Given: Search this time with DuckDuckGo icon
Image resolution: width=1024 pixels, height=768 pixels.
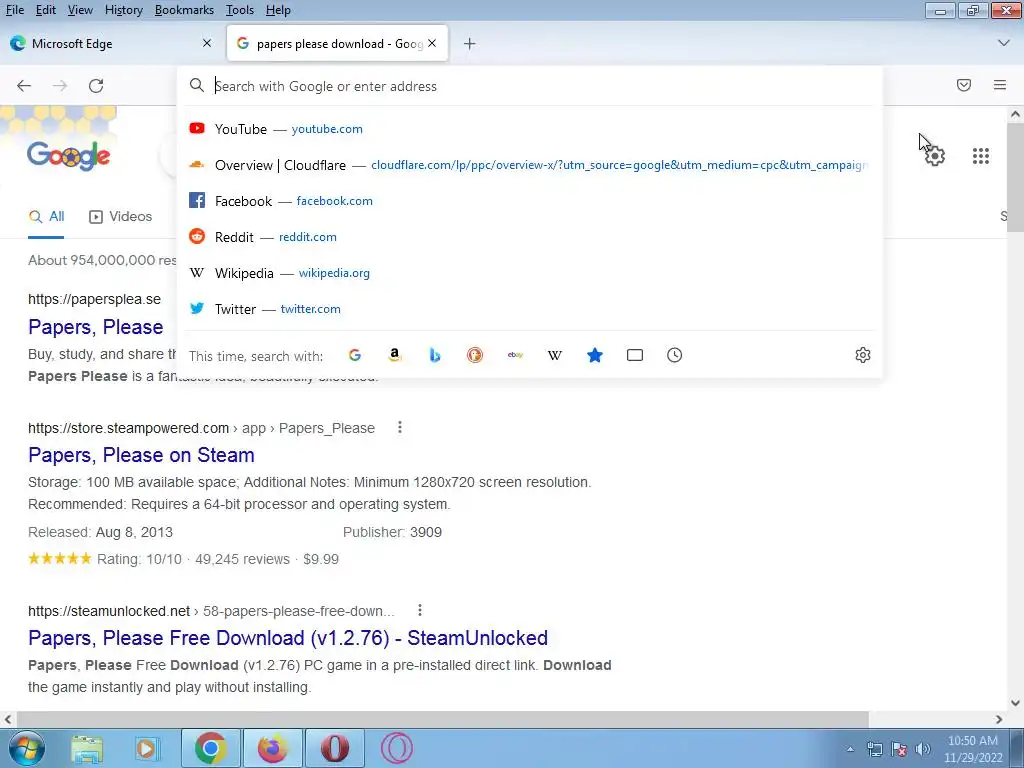Looking at the screenshot, I should pos(475,355).
